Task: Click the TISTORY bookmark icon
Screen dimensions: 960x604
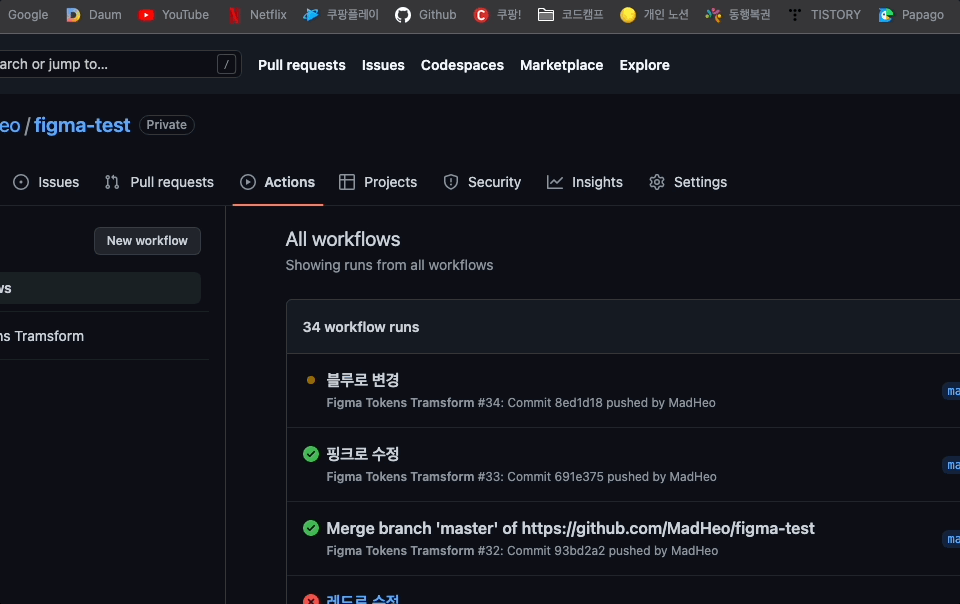Action: 795,15
